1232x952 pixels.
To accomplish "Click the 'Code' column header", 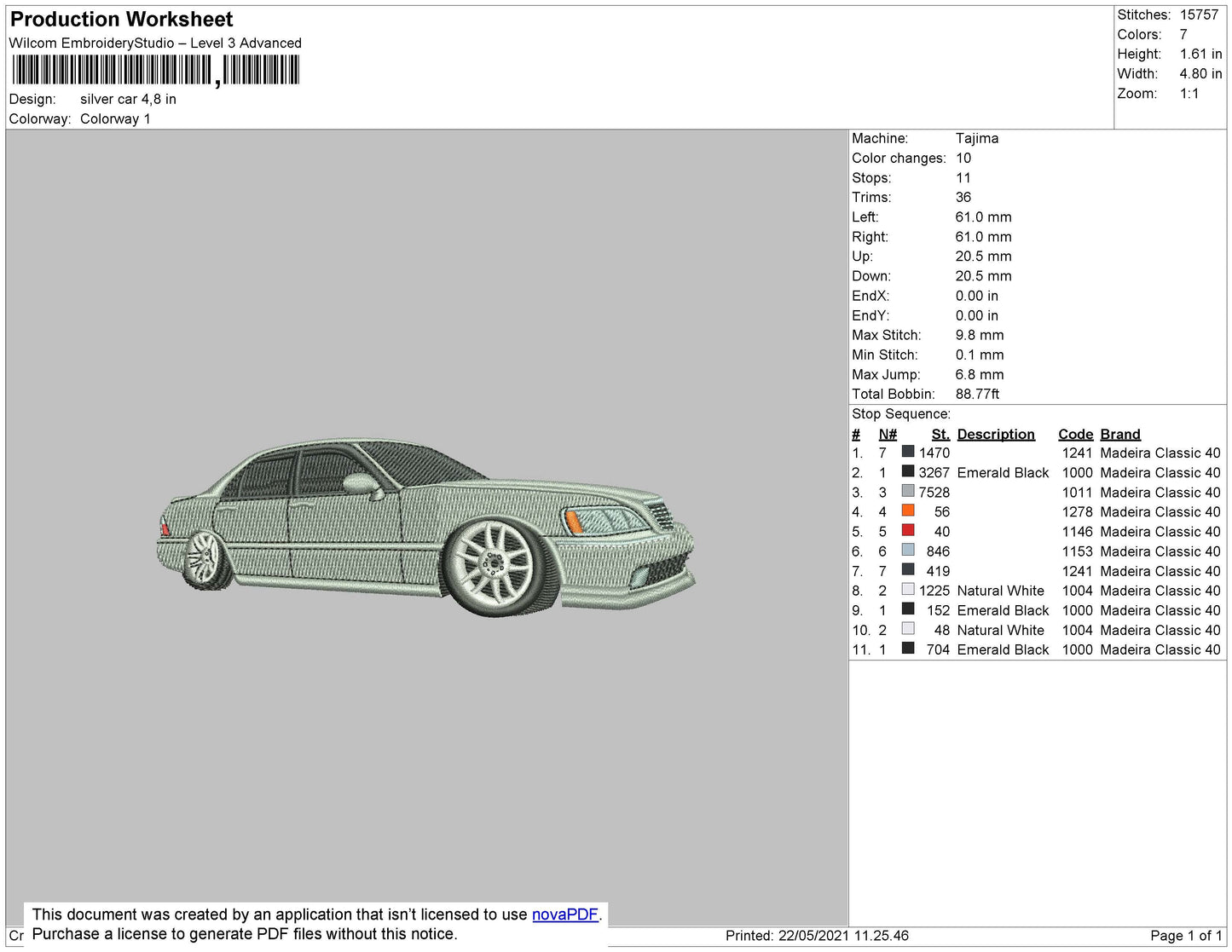I will coord(1075,434).
